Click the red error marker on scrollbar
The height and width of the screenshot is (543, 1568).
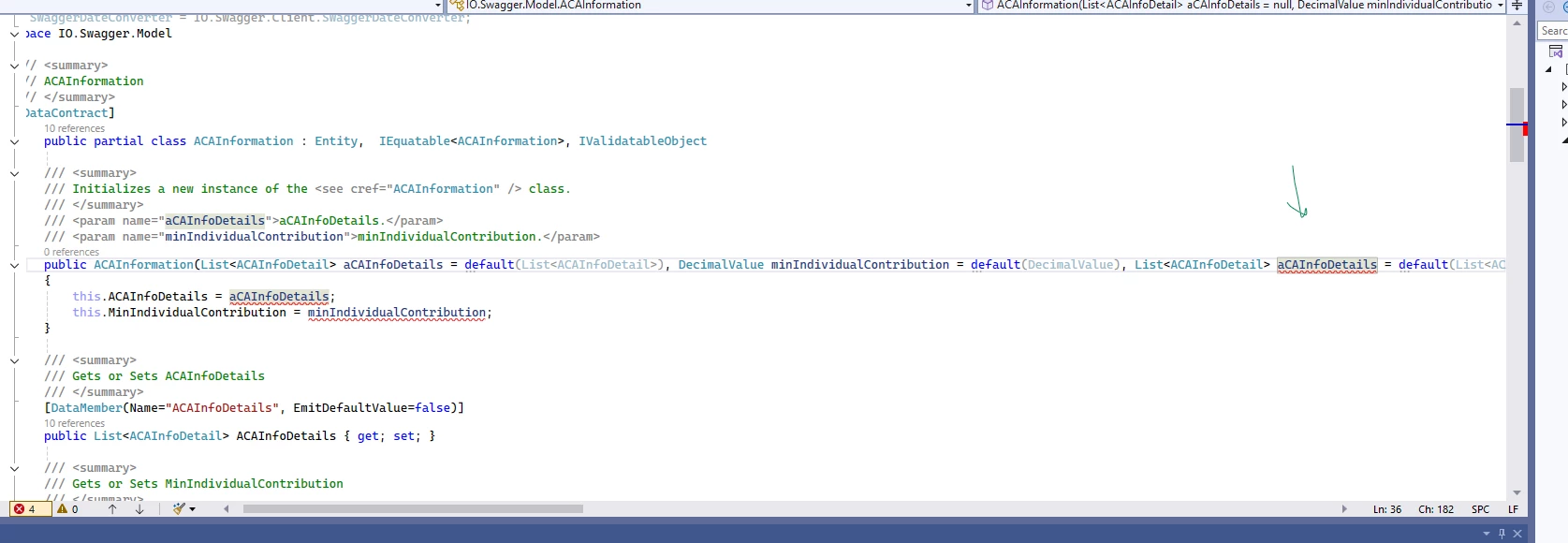(1525, 129)
